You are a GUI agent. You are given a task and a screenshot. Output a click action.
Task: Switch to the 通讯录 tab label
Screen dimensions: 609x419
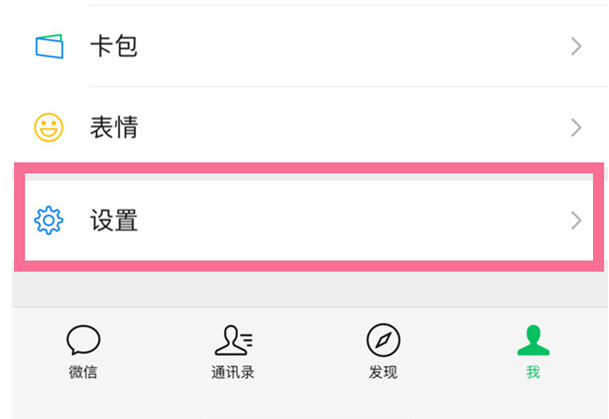pos(233,373)
